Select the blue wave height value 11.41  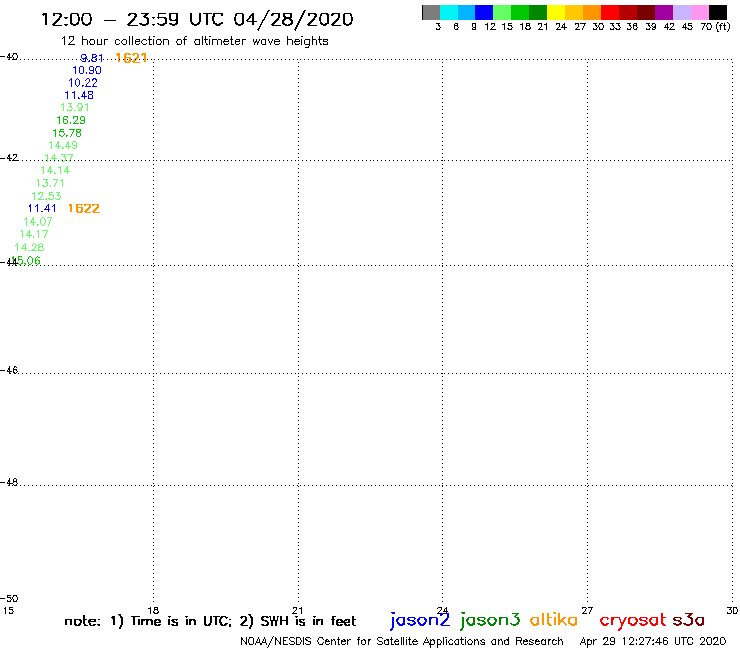coord(42,209)
